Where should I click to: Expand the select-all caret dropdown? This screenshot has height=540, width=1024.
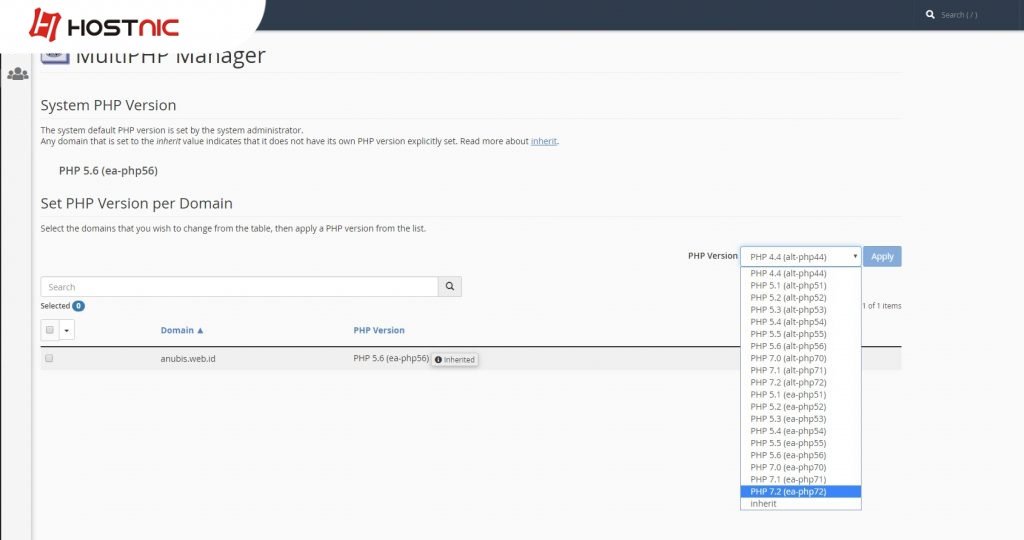pyautogui.click(x=67, y=329)
